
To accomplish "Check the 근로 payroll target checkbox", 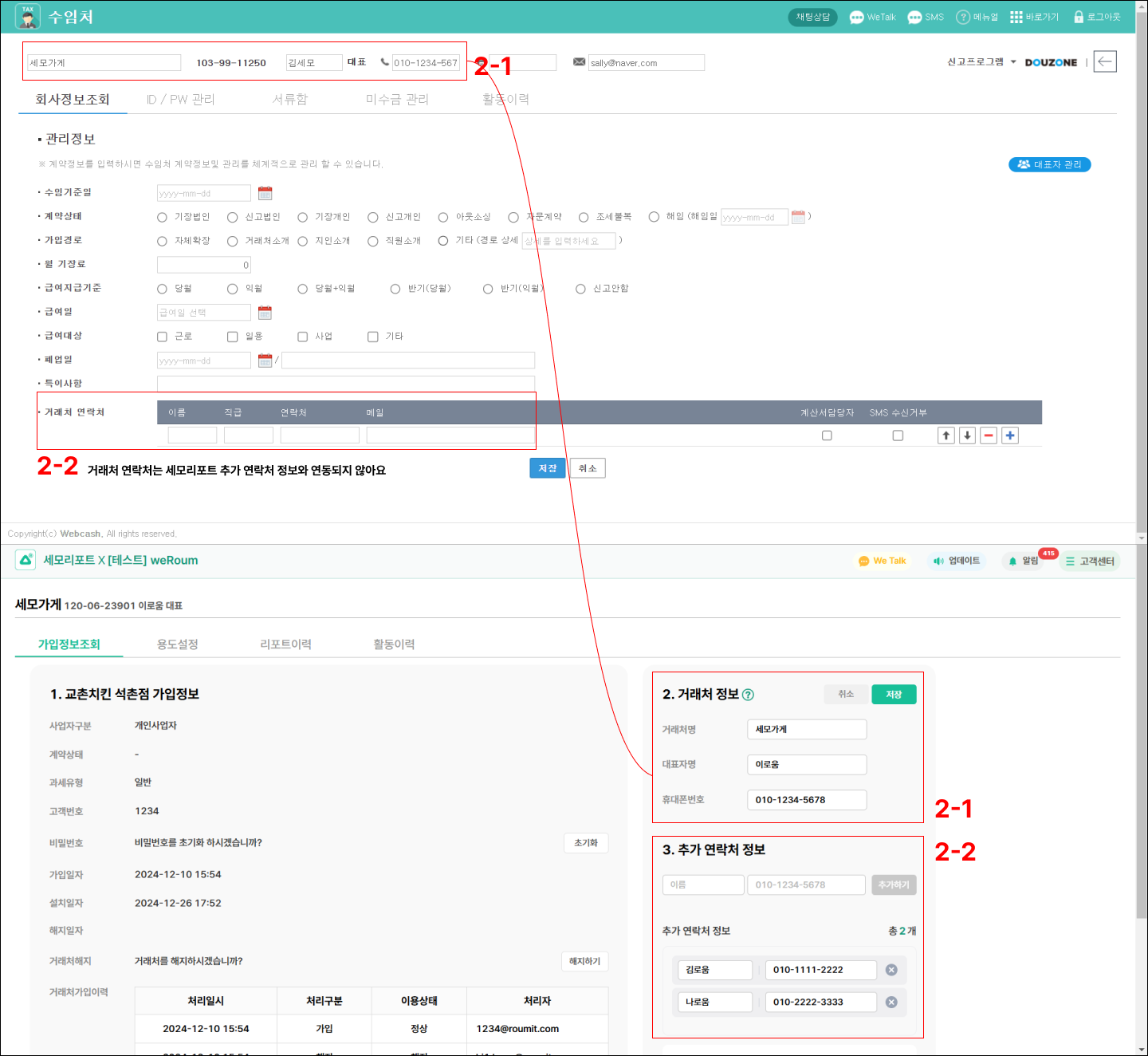I will 163,337.
